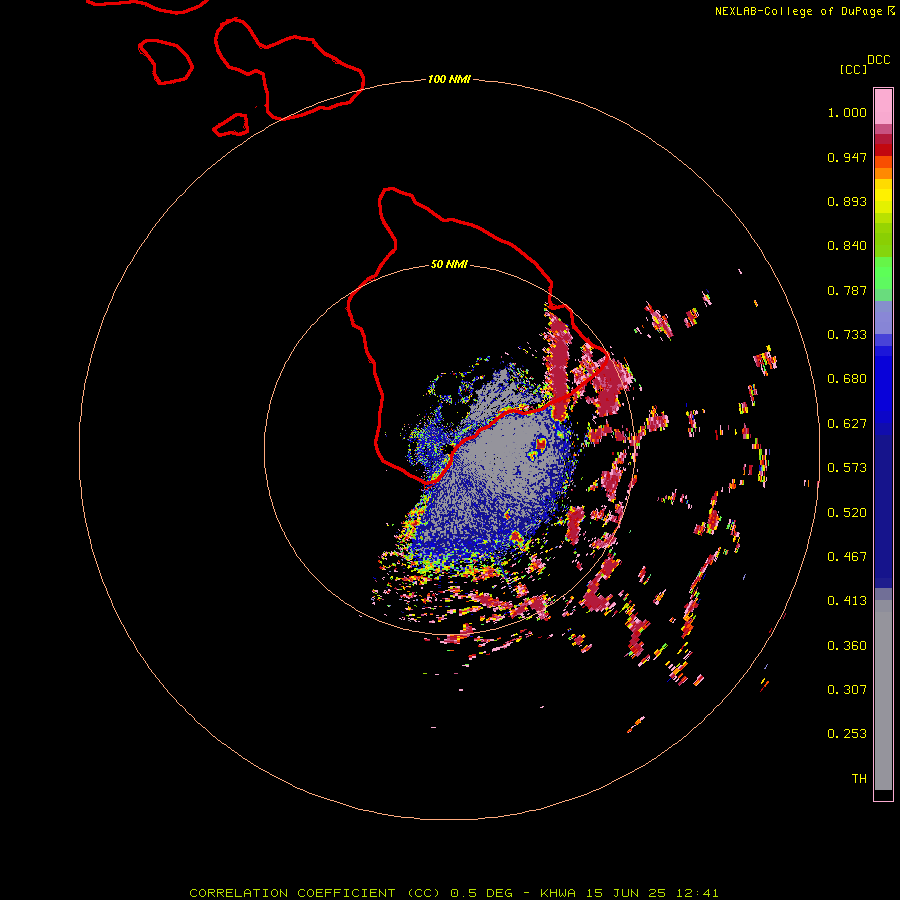This screenshot has height=900, width=900.
Task: Select the 0.467 colorbar value
Action: coord(847,557)
